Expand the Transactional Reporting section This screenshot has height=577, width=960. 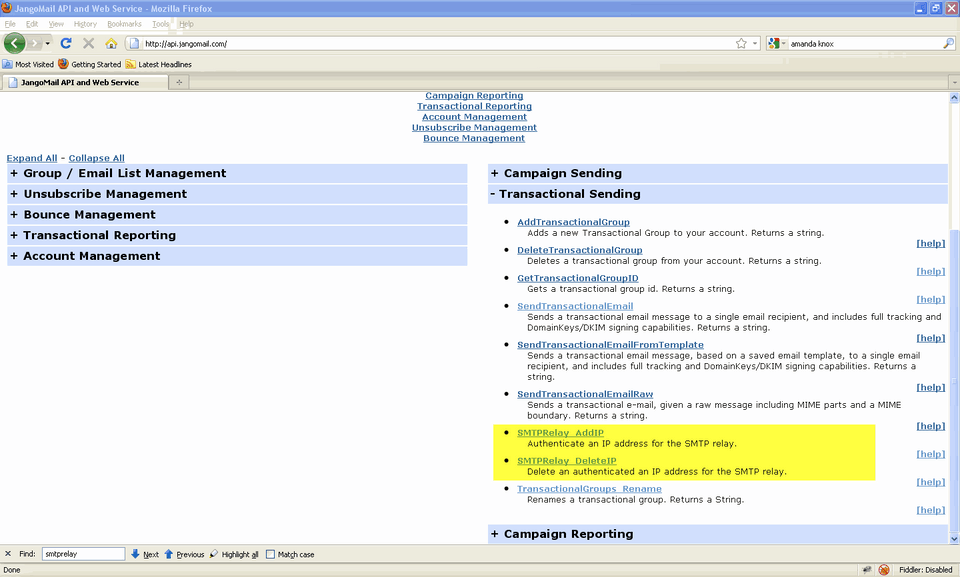pos(237,235)
